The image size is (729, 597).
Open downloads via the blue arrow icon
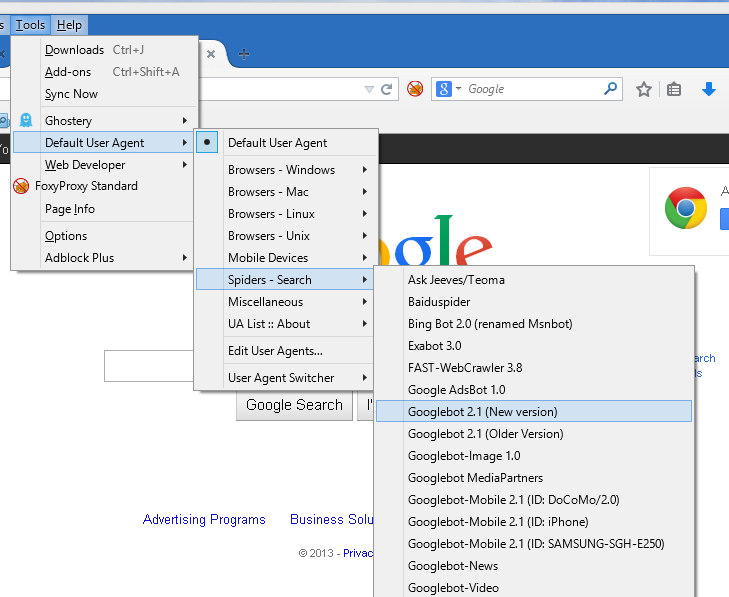click(x=709, y=88)
